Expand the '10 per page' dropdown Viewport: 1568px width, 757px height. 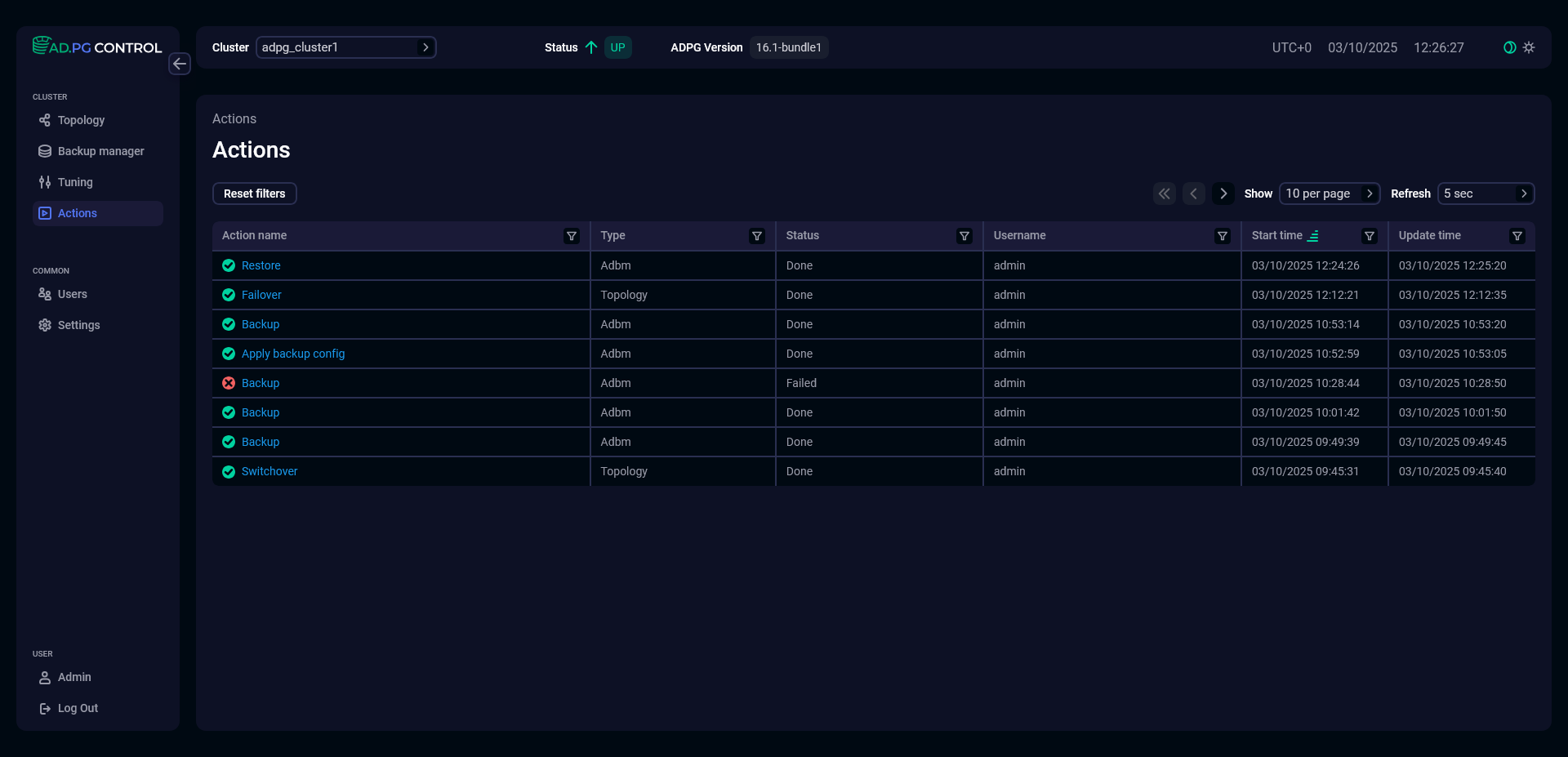coord(1330,194)
